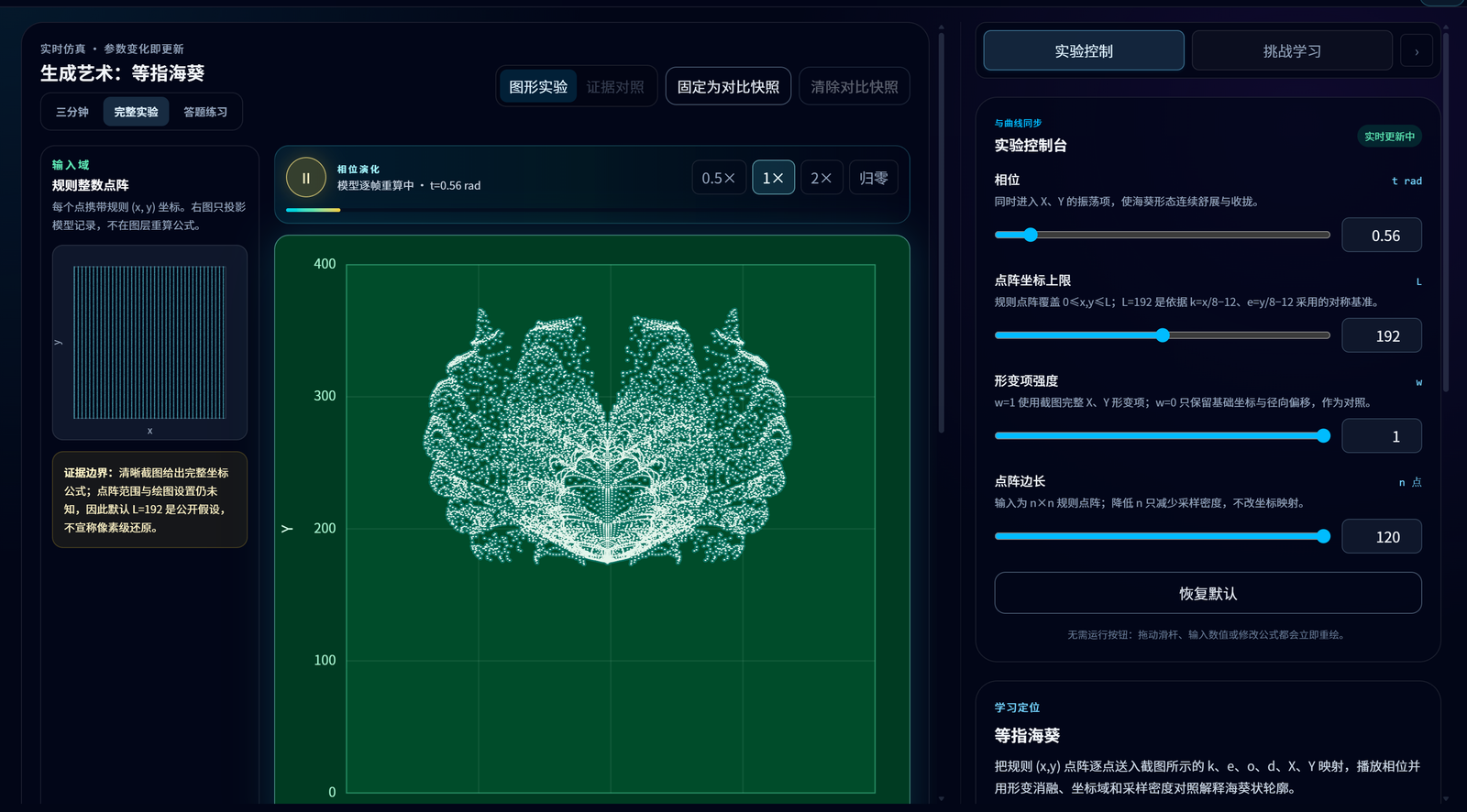The width and height of the screenshot is (1467, 812).
Task: Click the 学习定位 label
Action: (x=1017, y=708)
